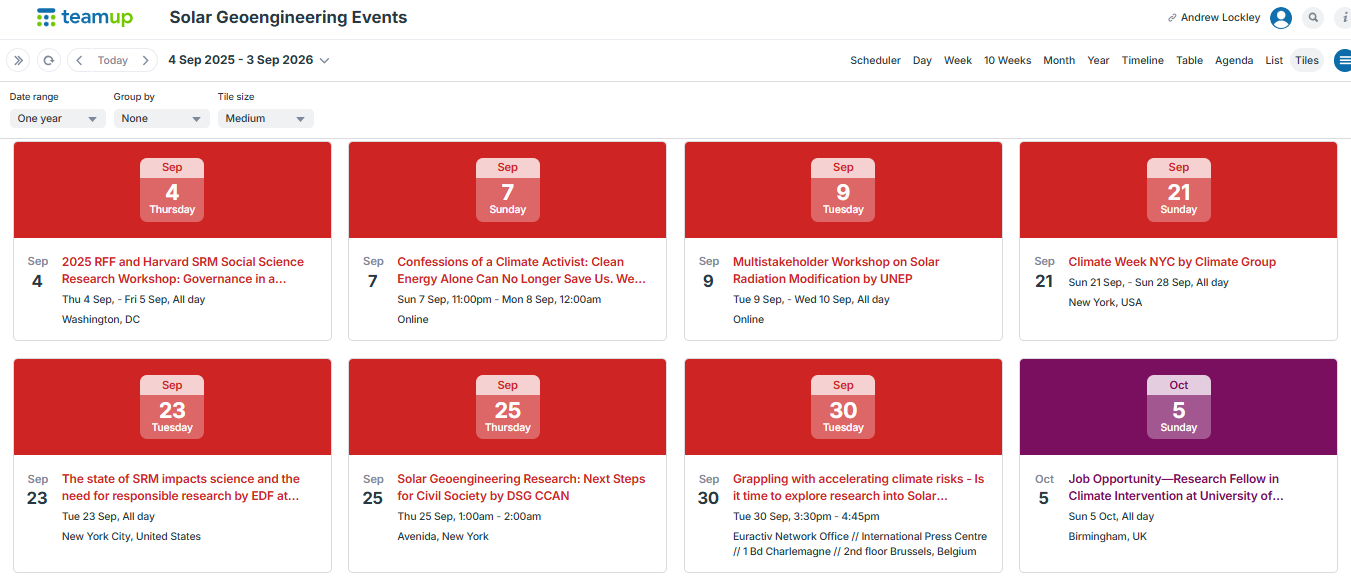Open Job Opportunity Research Fellow event
Viewport: 1351px width, 578px height.
(1176, 487)
